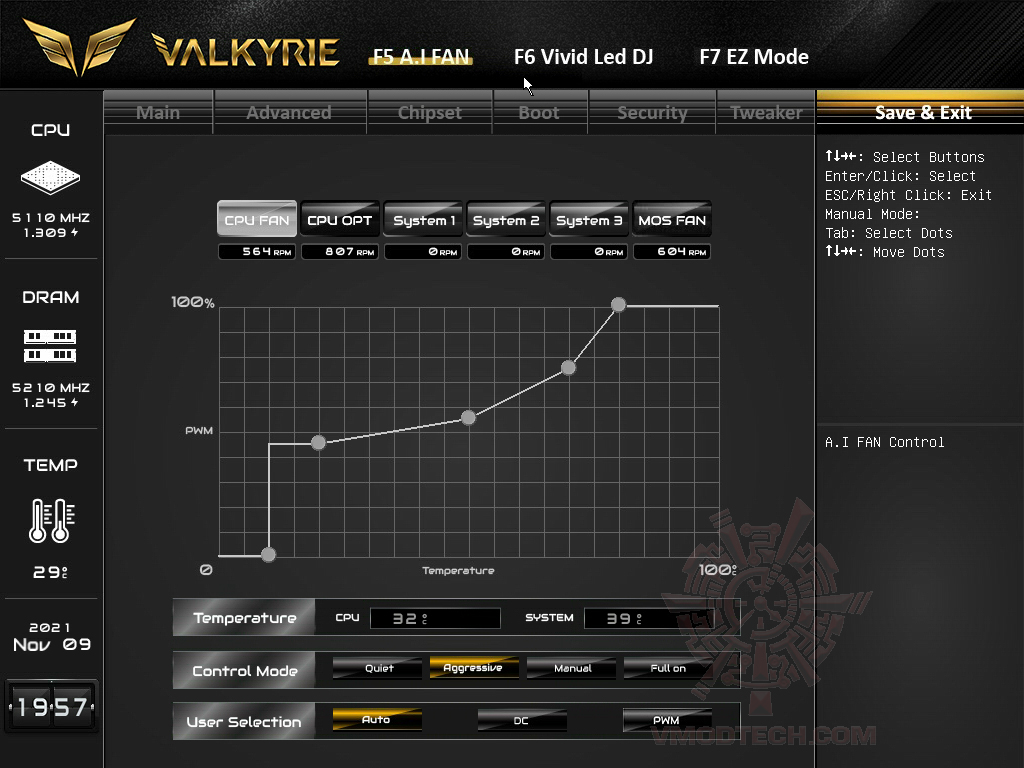Set control mode to Full on
The image size is (1024, 768).
click(667, 667)
